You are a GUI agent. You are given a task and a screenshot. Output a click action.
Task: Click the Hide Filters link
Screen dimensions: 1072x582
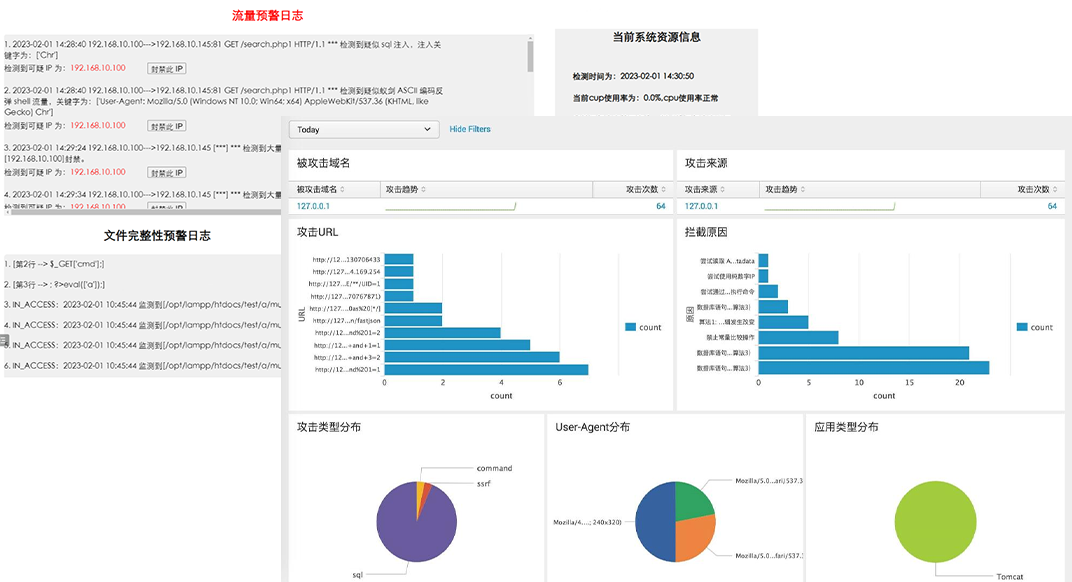(x=470, y=129)
